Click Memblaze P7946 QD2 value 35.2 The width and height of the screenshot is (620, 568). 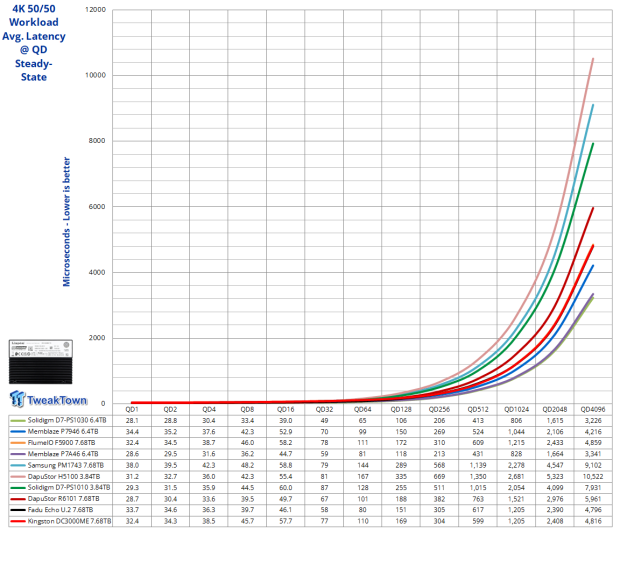pyautogui.click(x=170, y=432)
